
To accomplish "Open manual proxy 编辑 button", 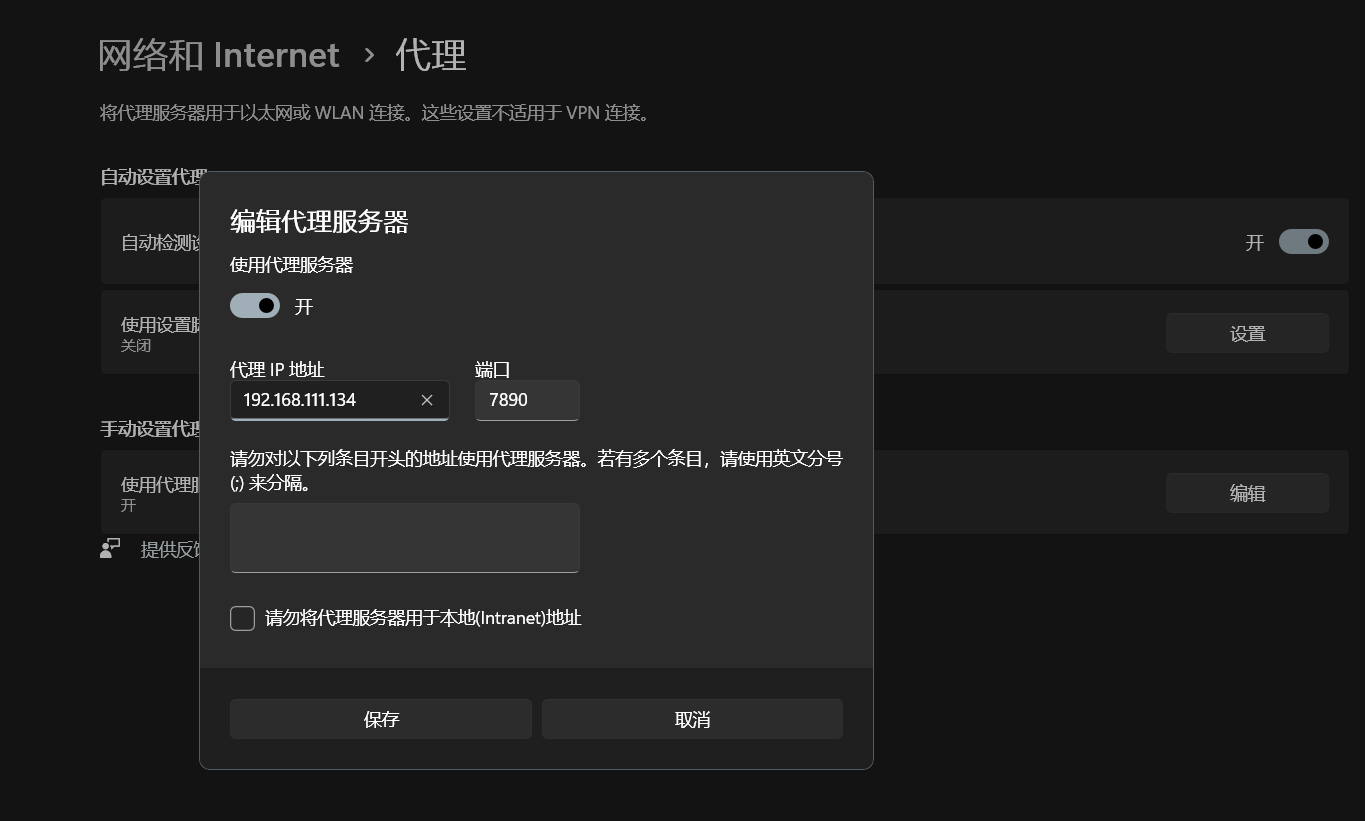I will pos(1247,493).
